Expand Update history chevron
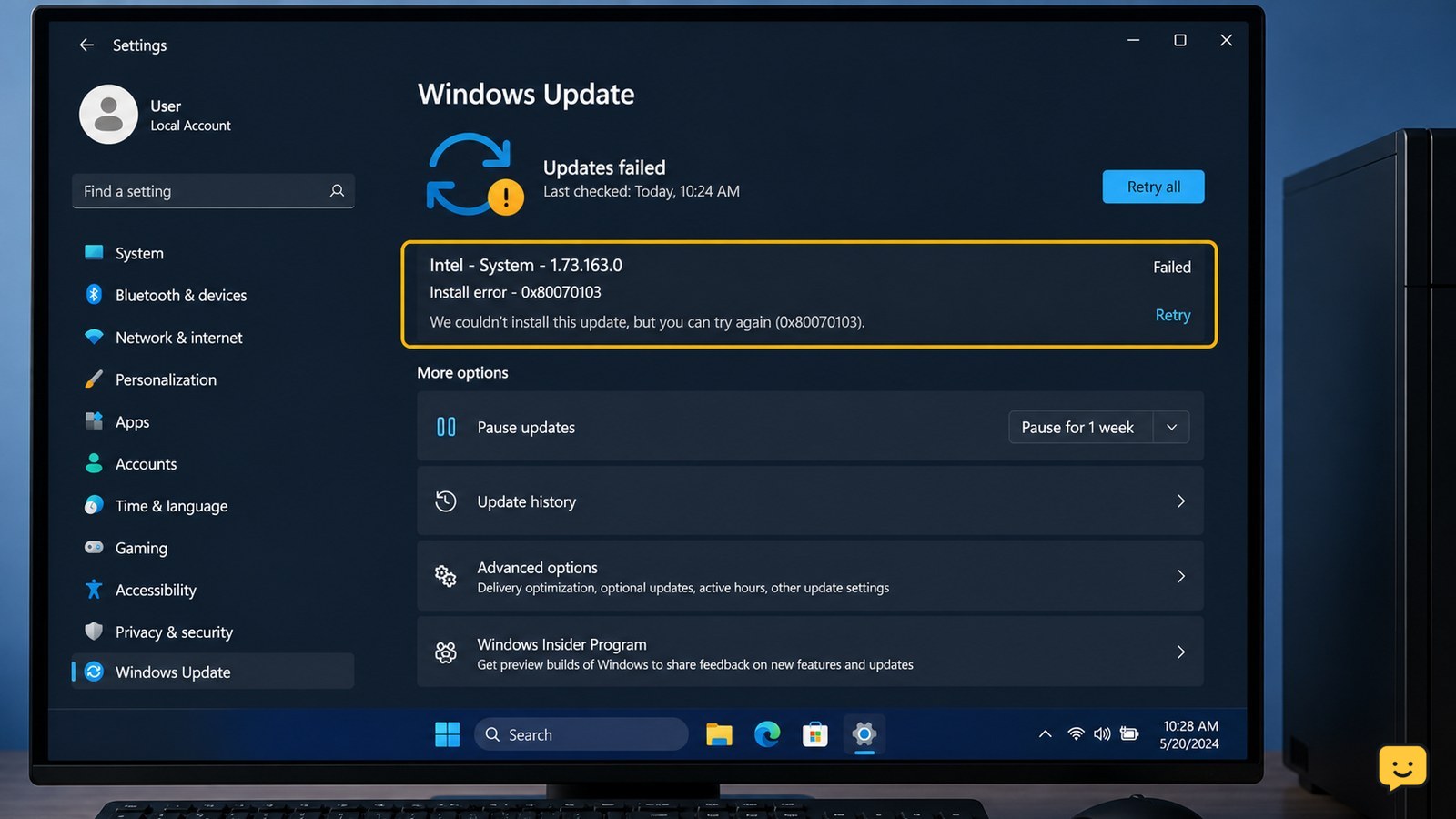1456x819 pixels. point(1180,501)
